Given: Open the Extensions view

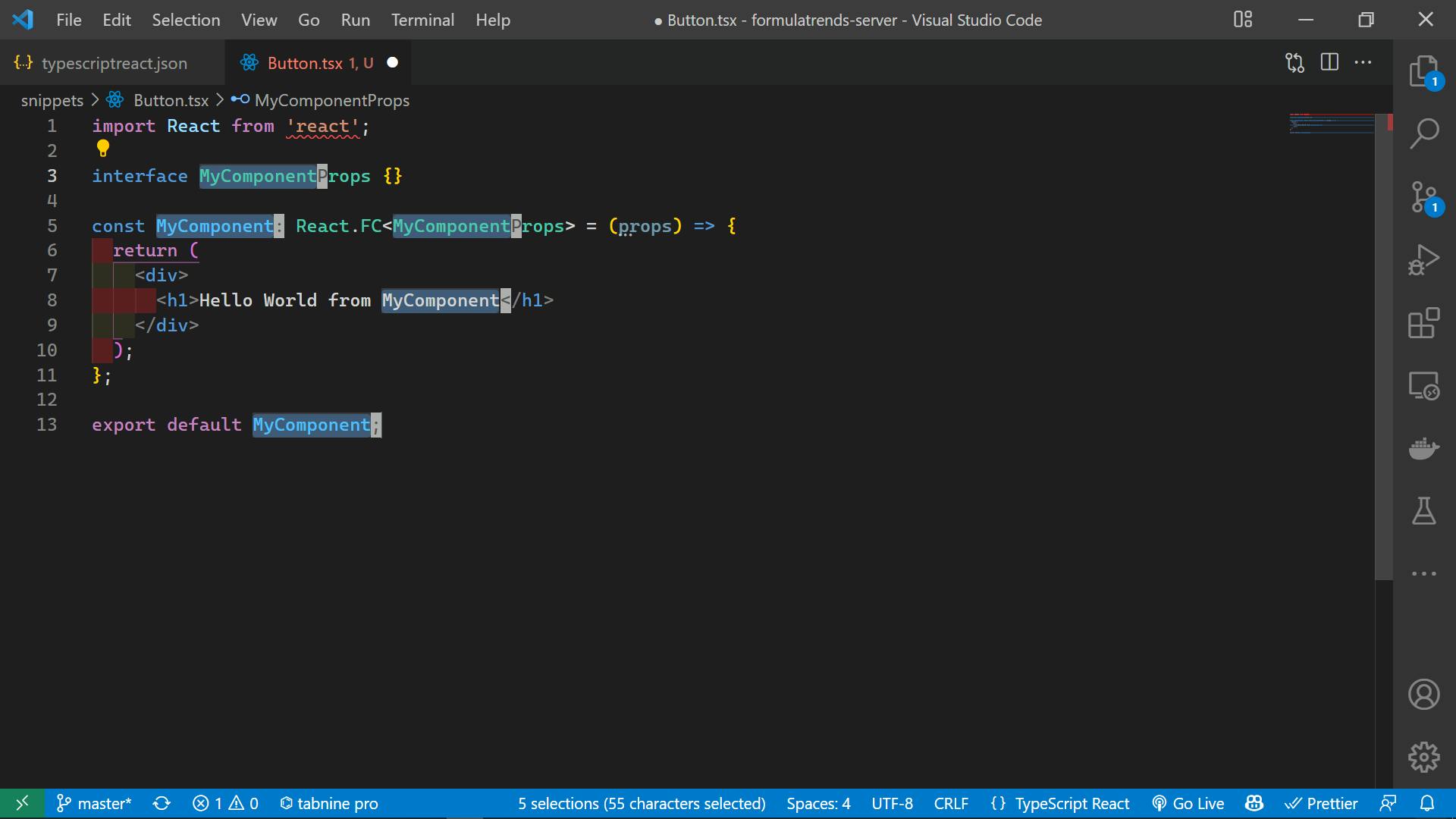Looking at the screenshot, I should (1424, 323).
